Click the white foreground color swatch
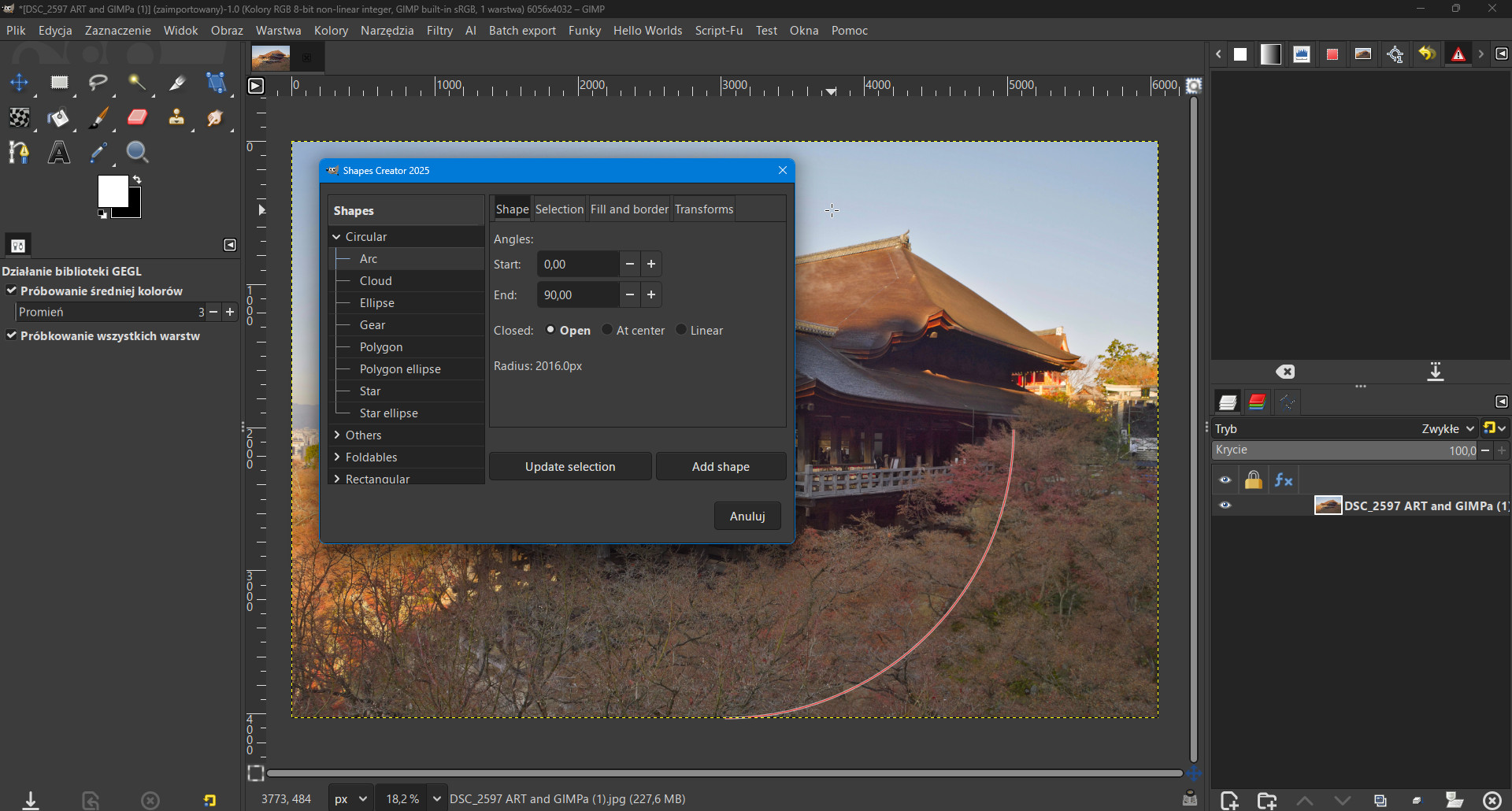The height and width of the screenshot is (811, 1512). pos(113,191)
